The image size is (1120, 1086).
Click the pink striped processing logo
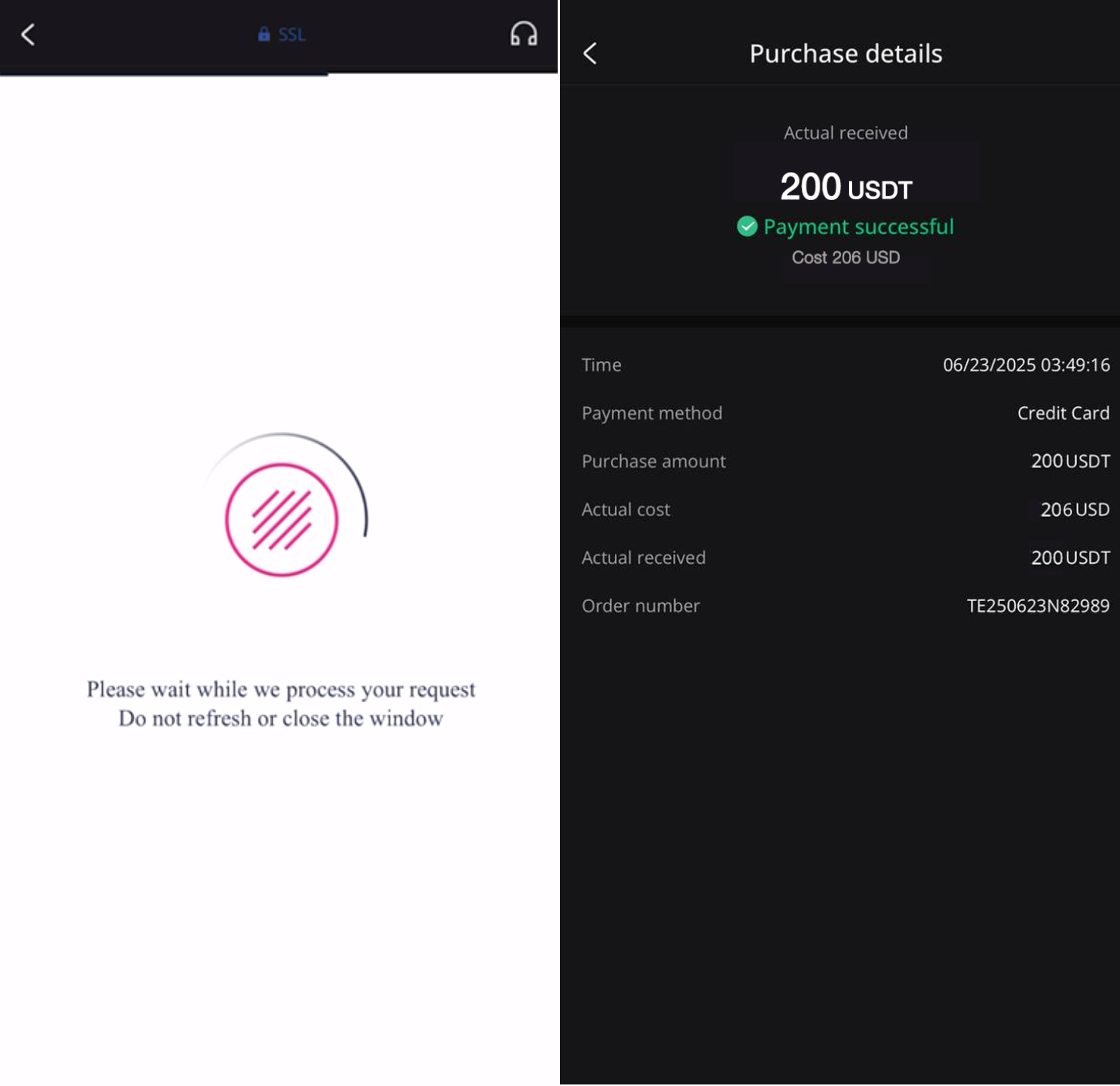tap(282, 520)
